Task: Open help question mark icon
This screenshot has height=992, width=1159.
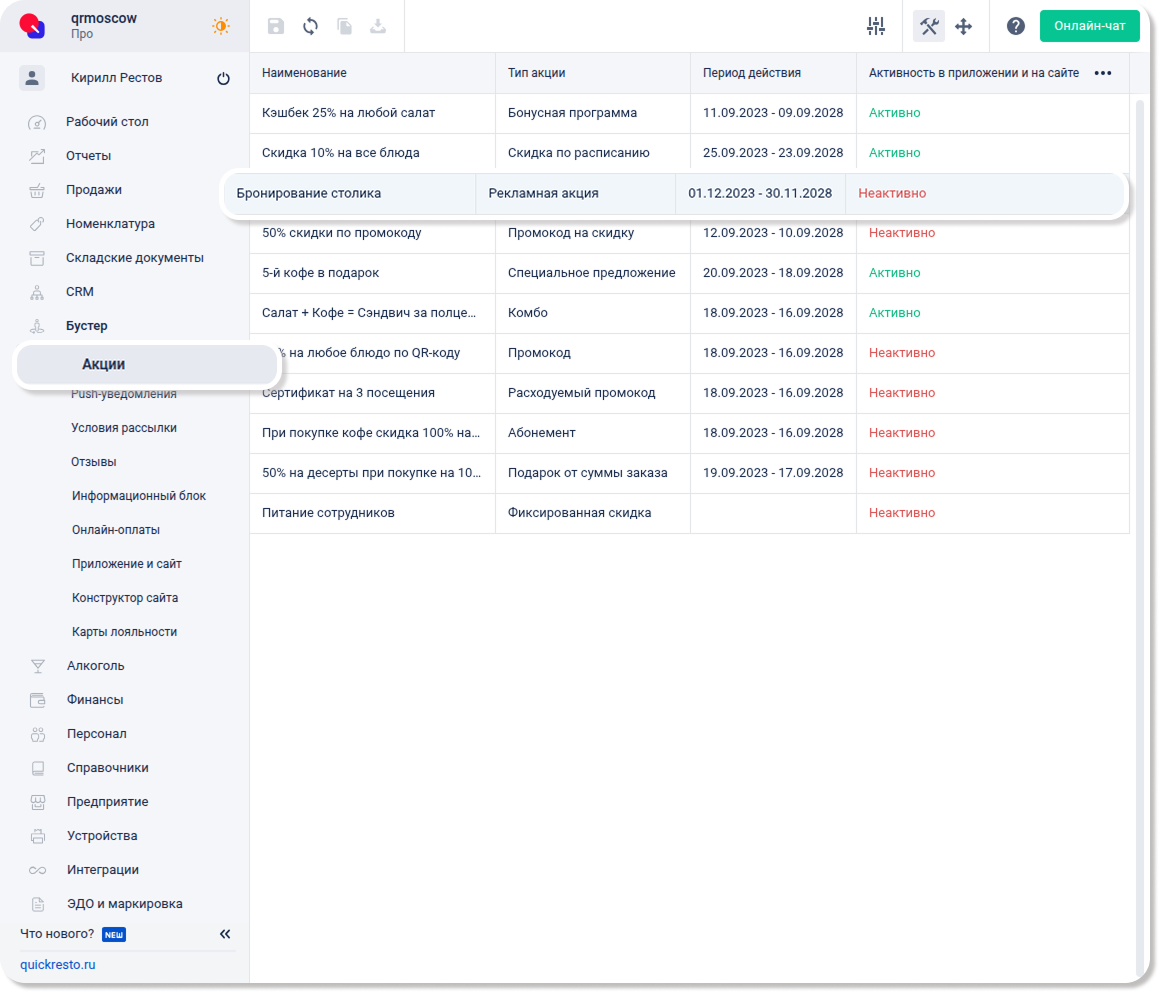Action: point(1016,27)
